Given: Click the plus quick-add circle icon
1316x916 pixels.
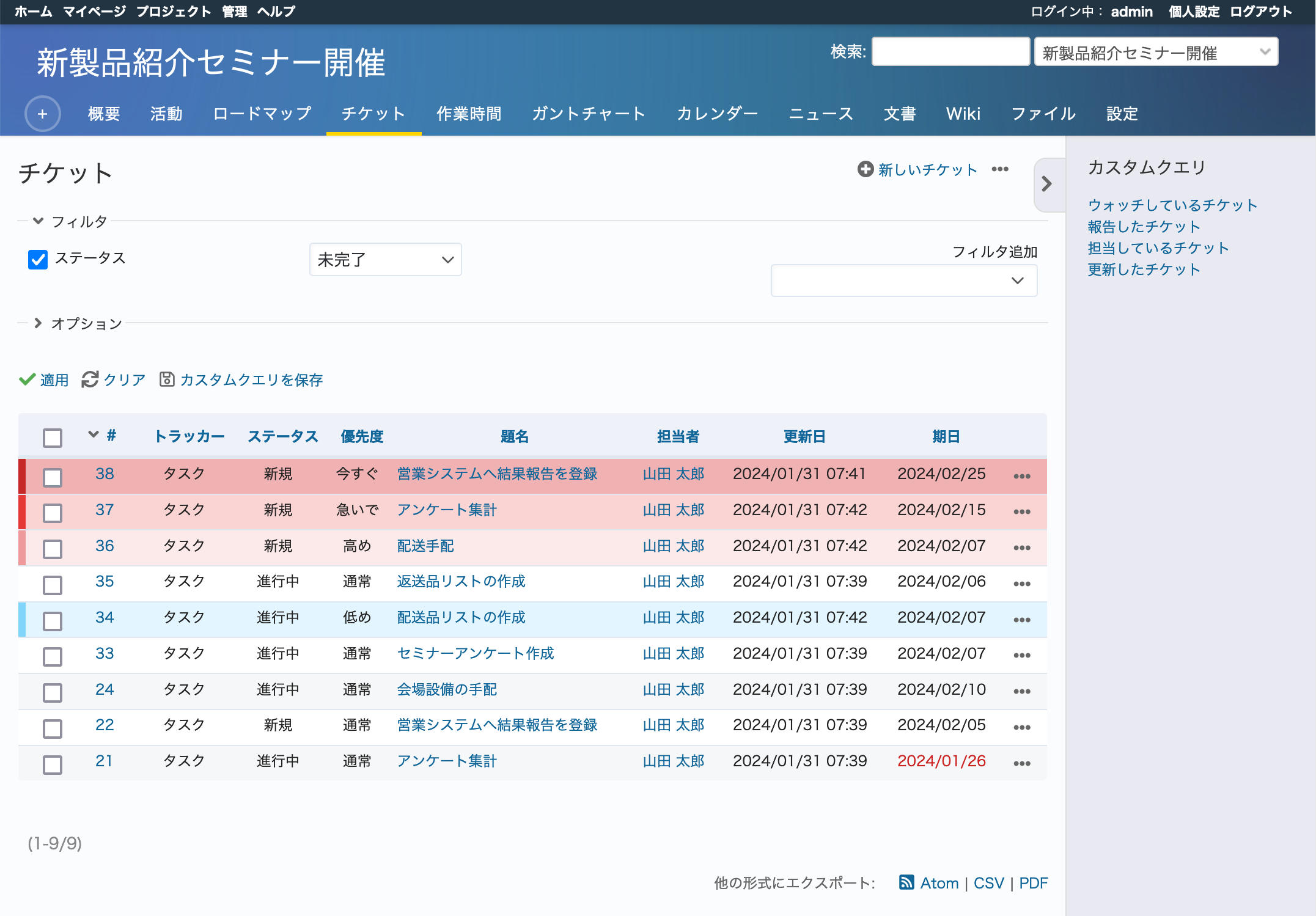Looking at the screenshot, I should (x=42, y=114).
